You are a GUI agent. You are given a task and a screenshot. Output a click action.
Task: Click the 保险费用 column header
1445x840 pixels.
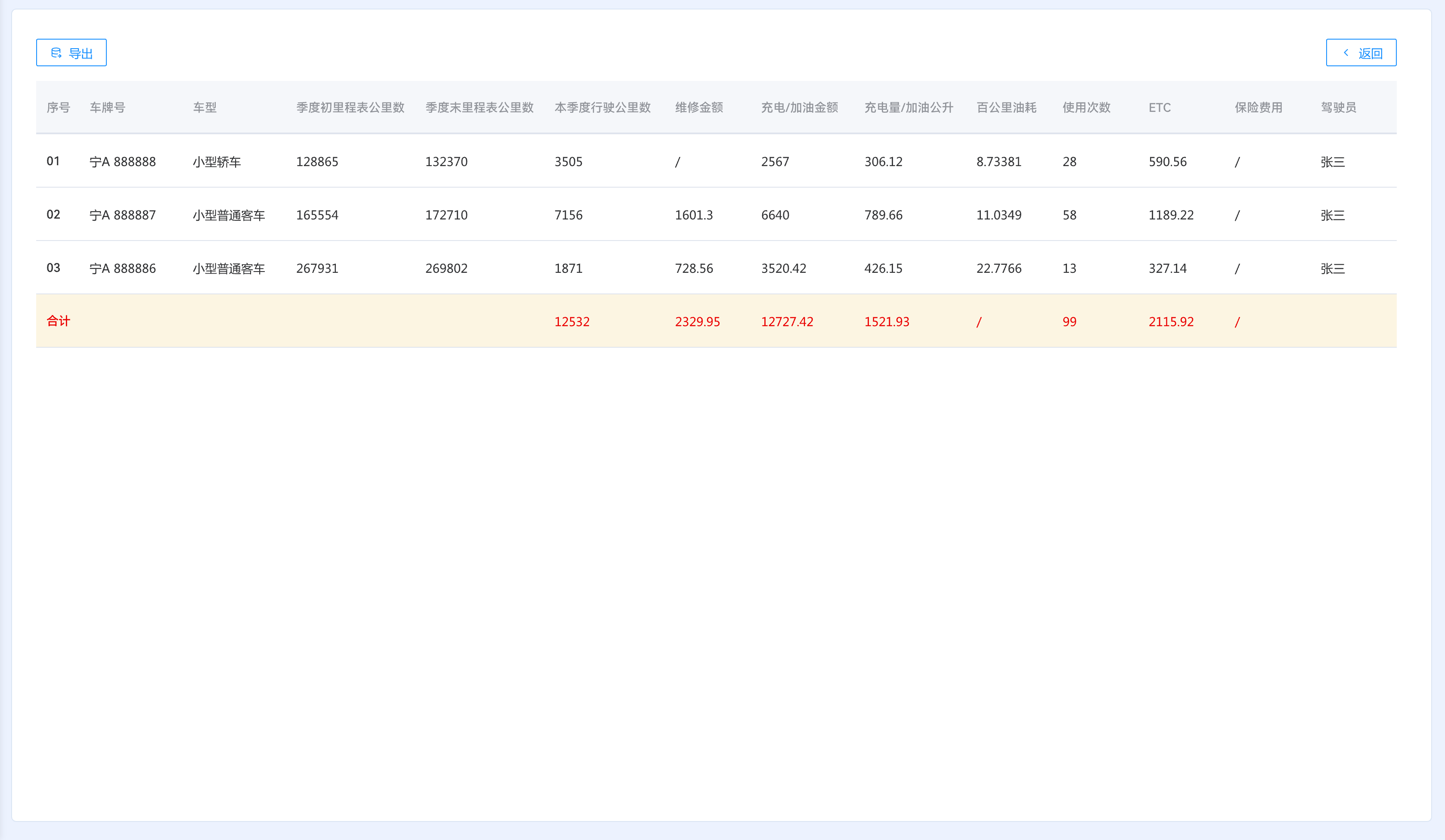point(1258,108)
